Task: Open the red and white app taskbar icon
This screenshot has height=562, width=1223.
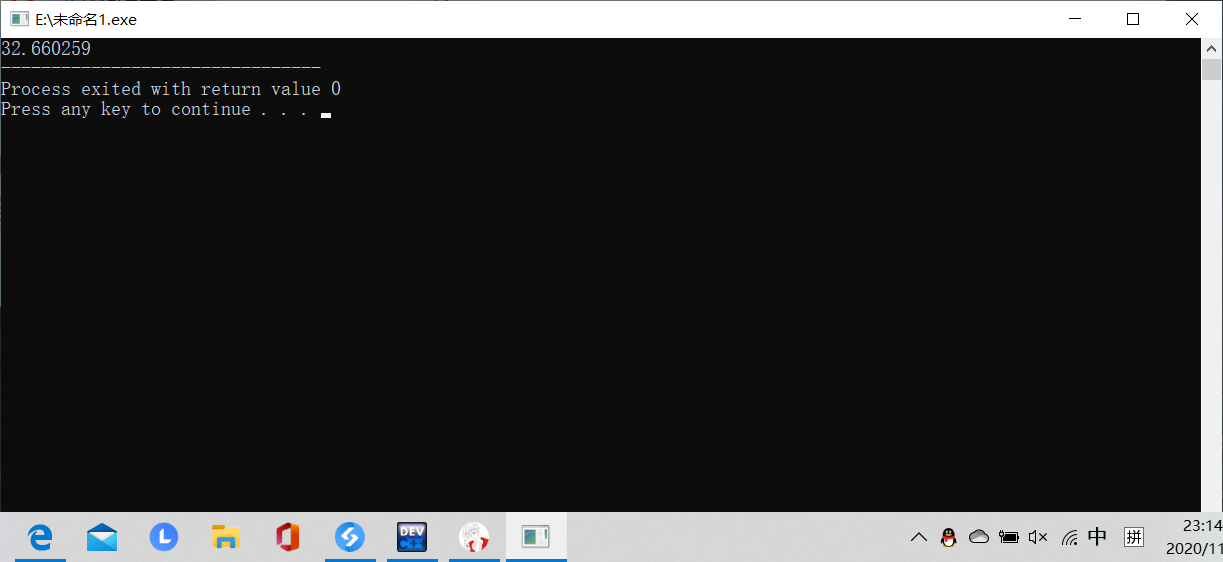Action: pyautogui.click(x=474, y=538)
